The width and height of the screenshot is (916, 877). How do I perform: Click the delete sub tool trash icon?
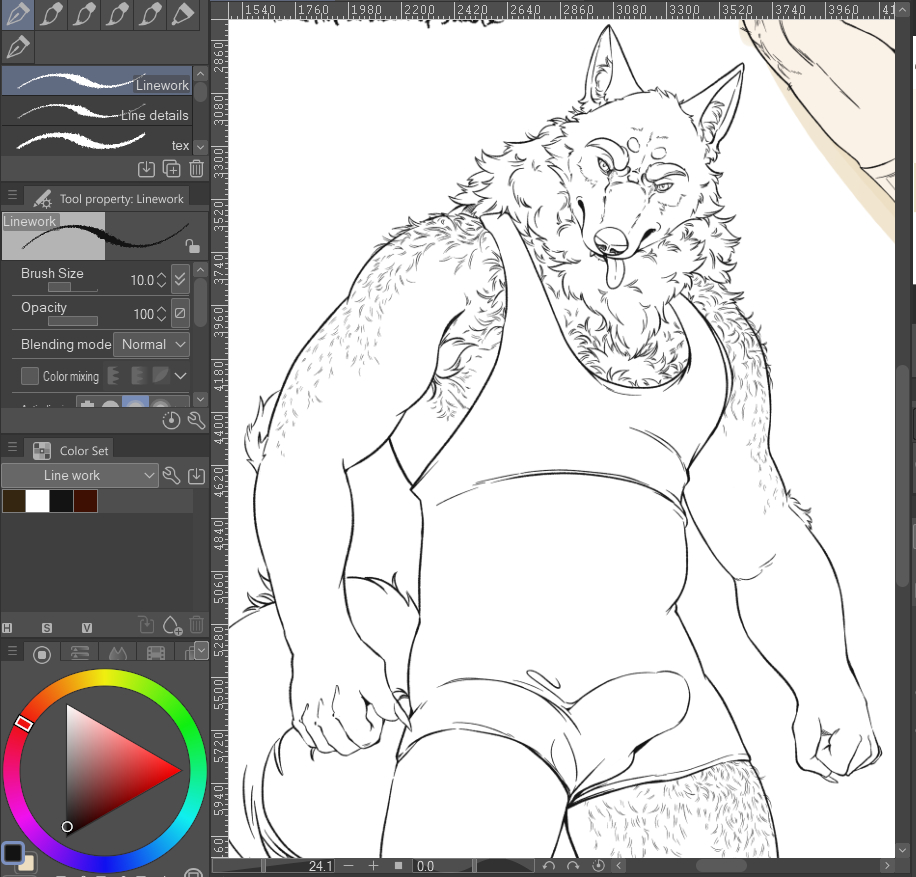196,169
